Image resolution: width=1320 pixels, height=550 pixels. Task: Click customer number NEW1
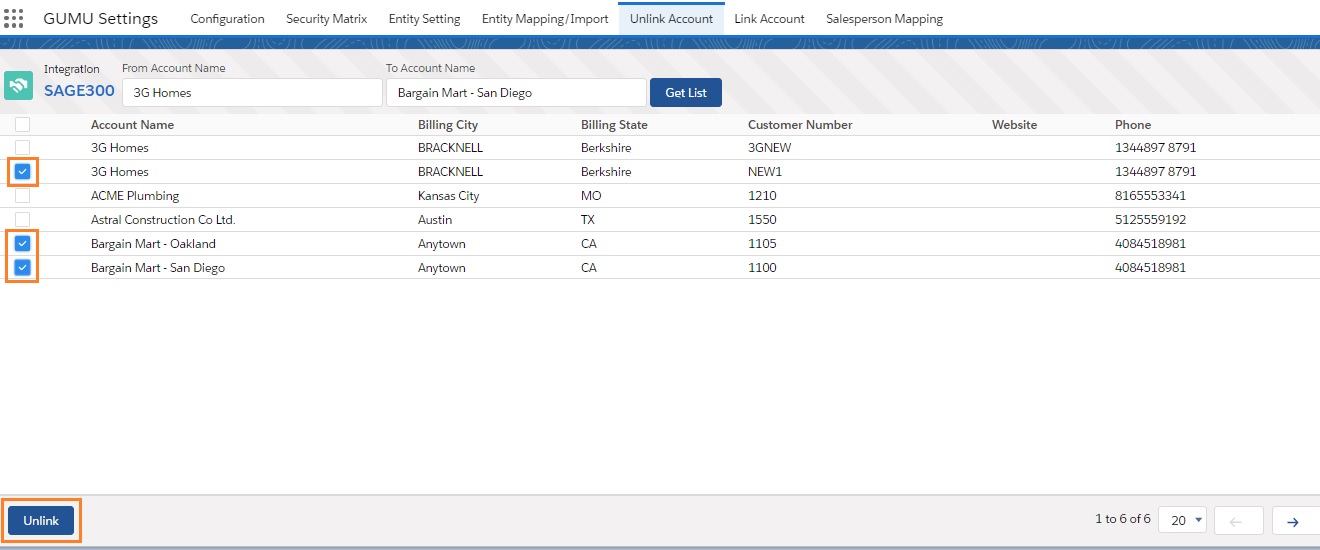click(x=765, y=172)
